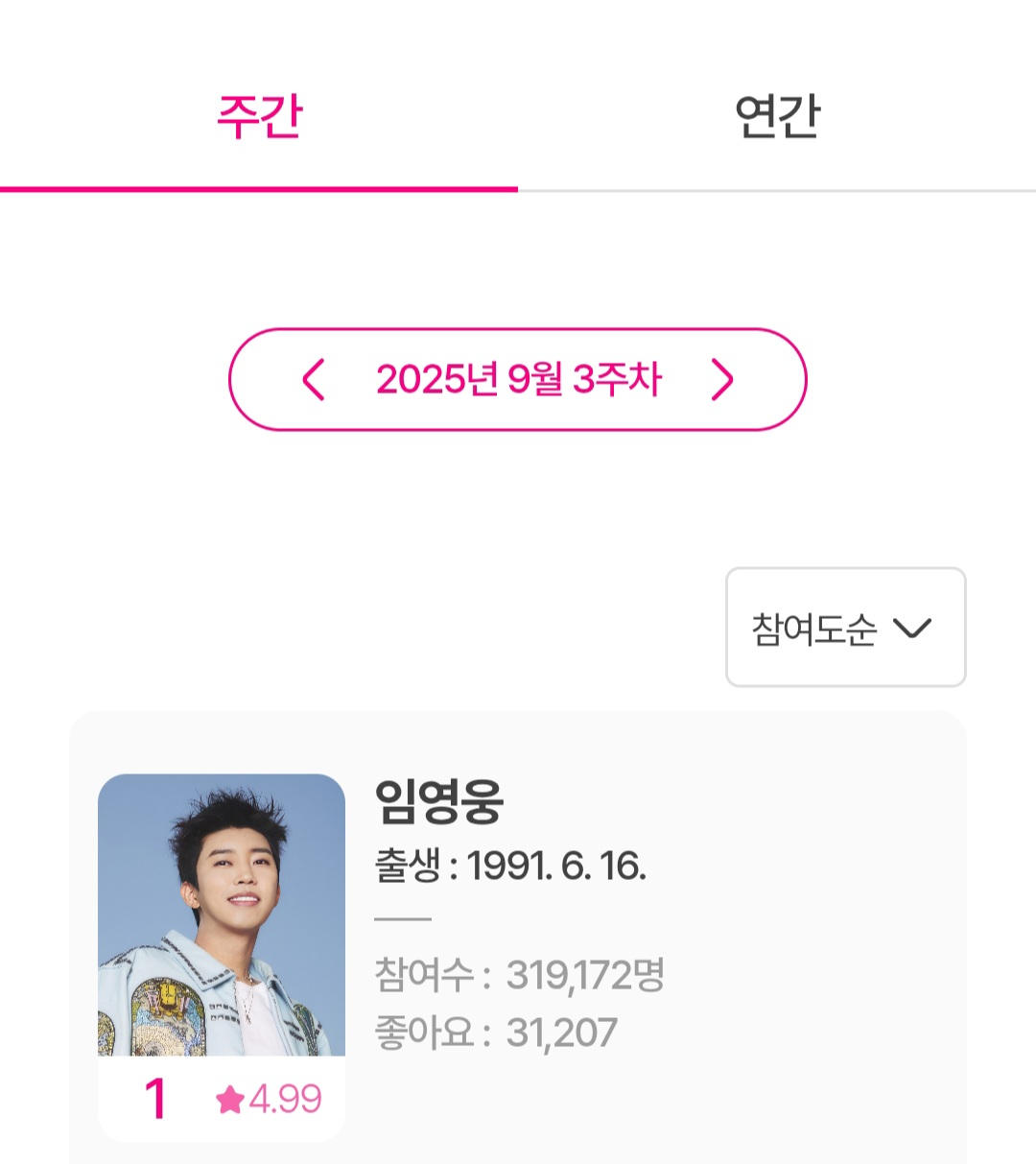The width and height of the screenshot is (1036, 1164).
Task: Click the 4.99 rating score
Action: pos(286,1100)
